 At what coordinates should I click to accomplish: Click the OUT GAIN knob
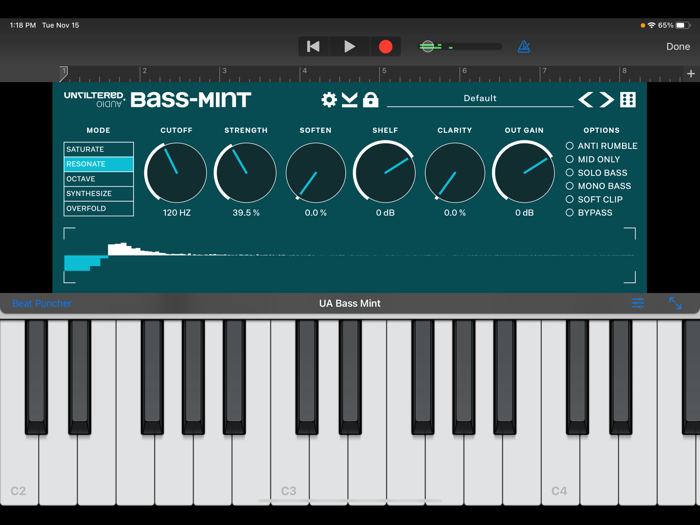coord(524,172)
